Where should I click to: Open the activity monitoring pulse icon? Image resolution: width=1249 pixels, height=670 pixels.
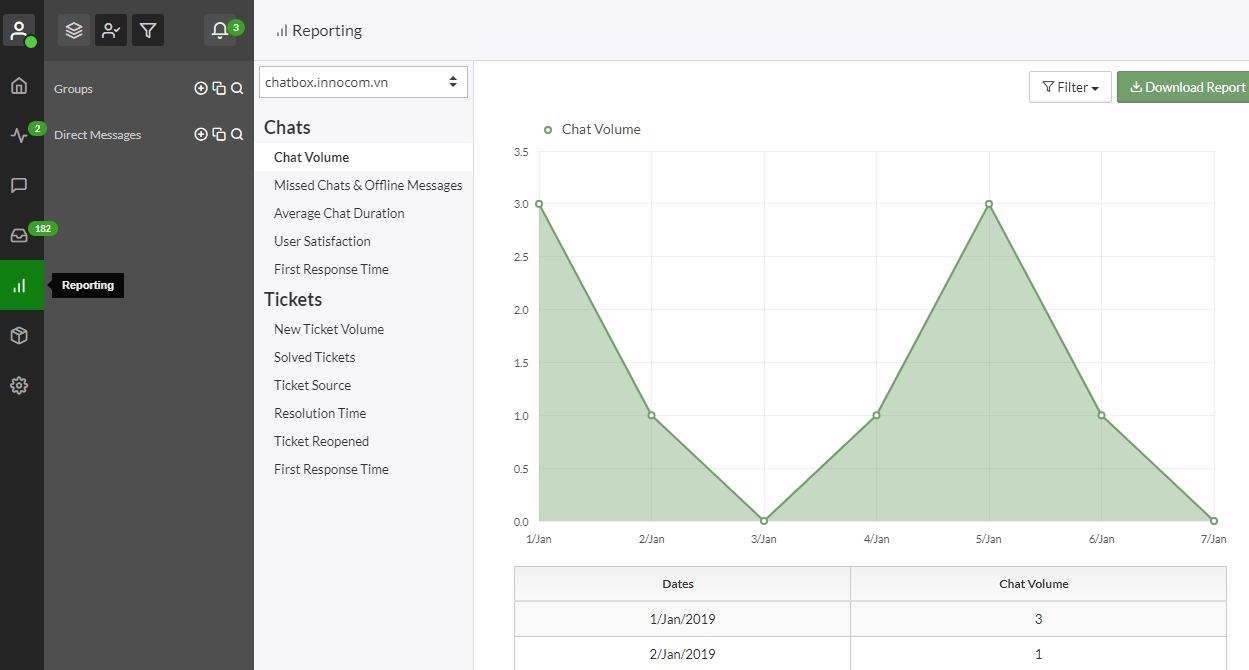[x=19, y=135]
